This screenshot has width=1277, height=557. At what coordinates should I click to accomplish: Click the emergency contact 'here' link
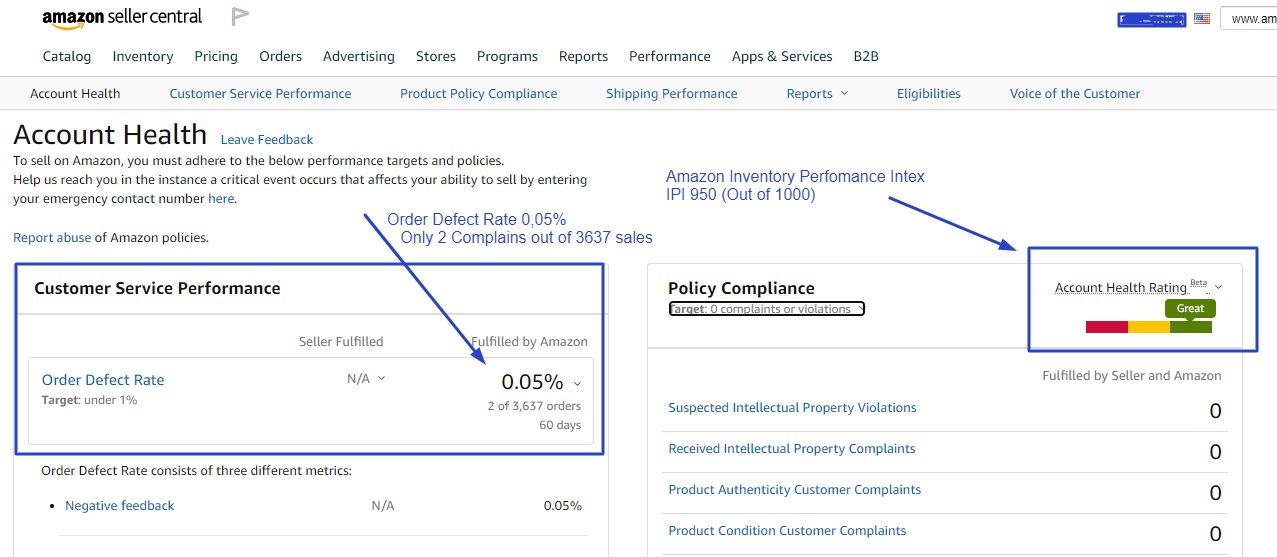(x=221, y=198)
